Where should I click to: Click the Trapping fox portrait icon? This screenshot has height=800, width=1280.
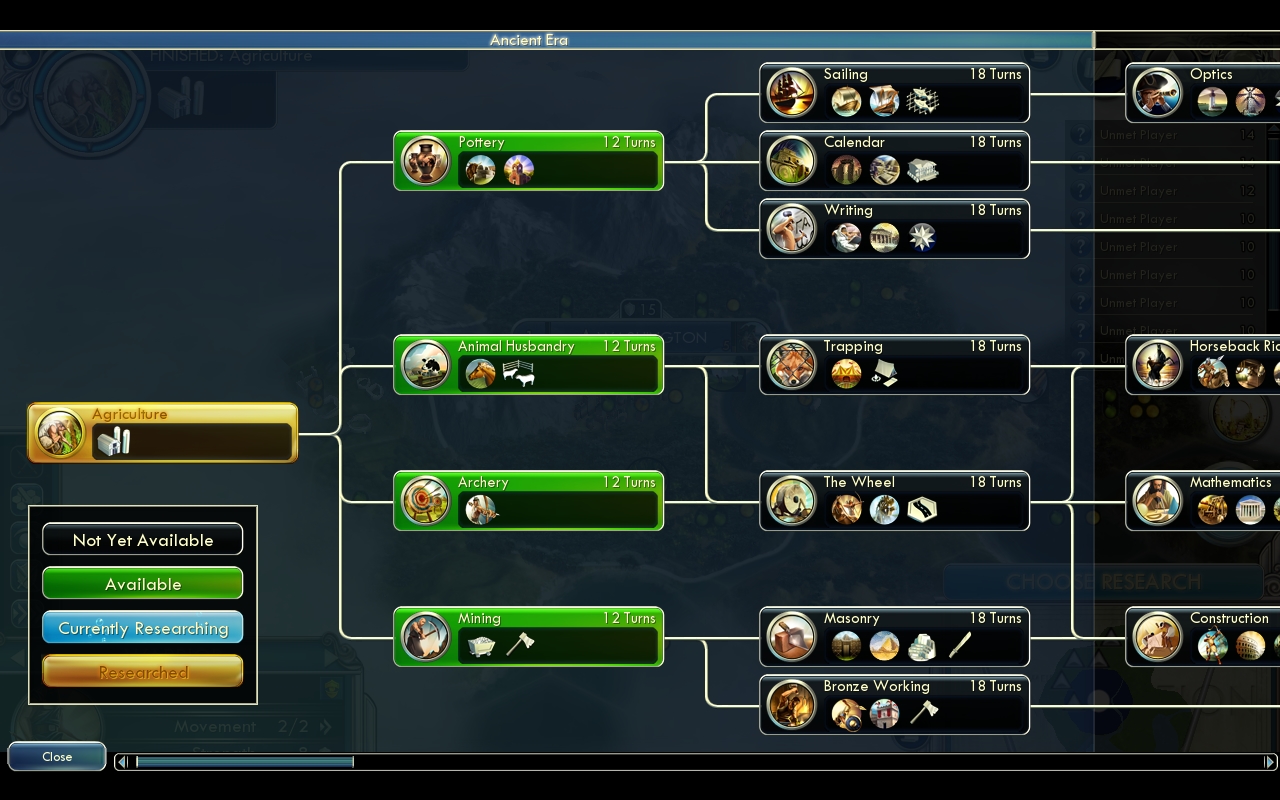pyautogui.click(x=791, y=365)
